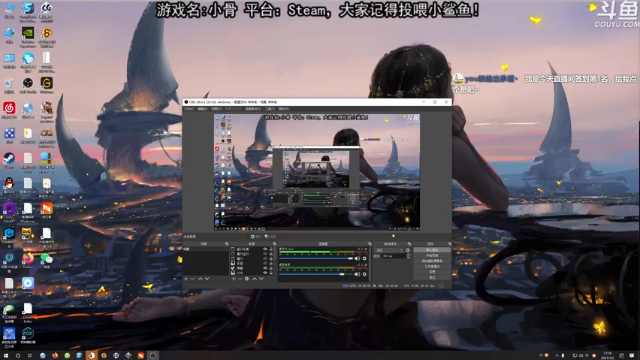This screenshot has height=360, width=640.
Task: Click Start Recording button in Controls
Action: 432,256
